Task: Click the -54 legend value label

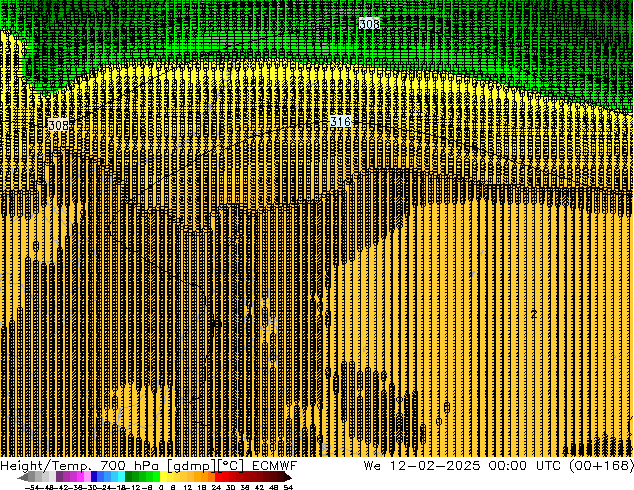Action: pyautogui.click(x=32, y=487)
